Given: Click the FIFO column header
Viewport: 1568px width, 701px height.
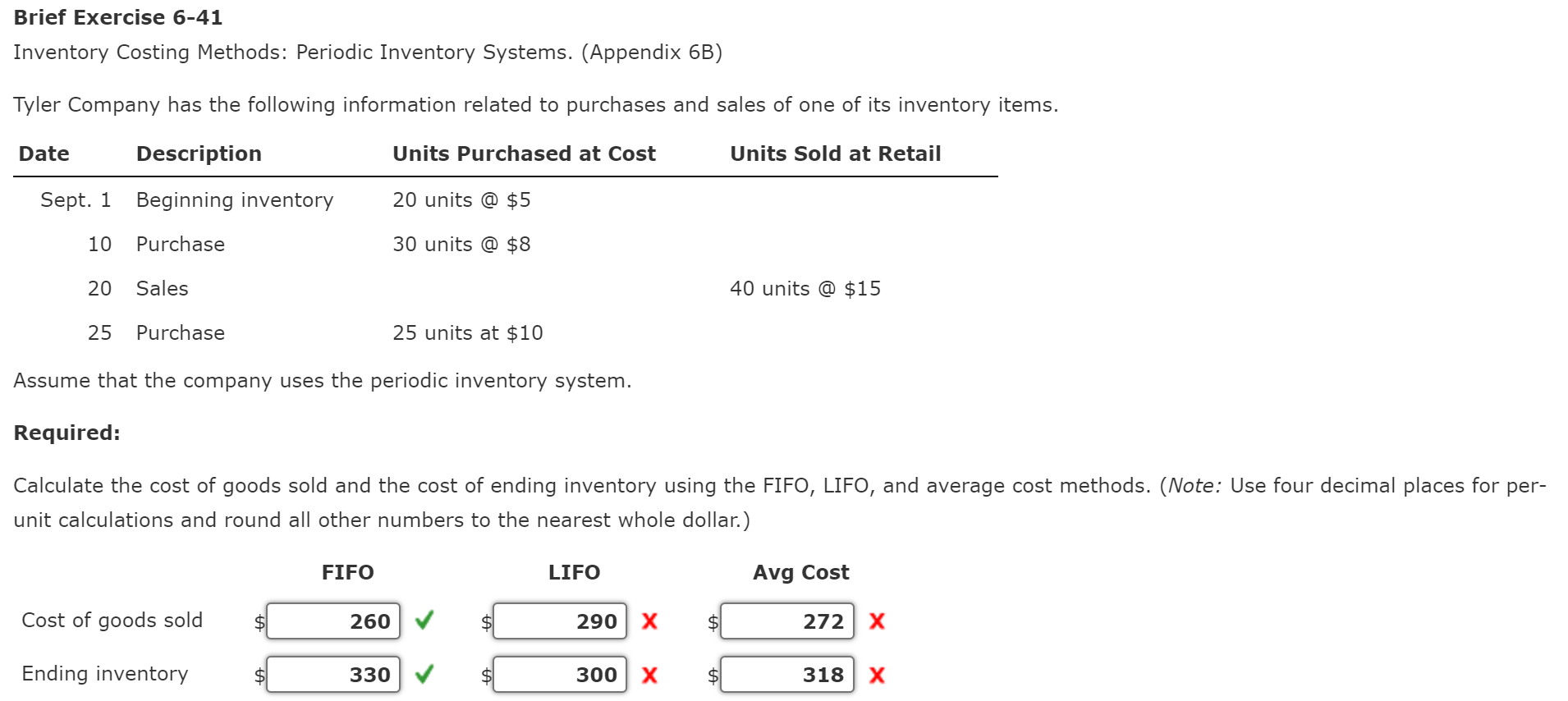Looking at the screenshot, I should [348, 572].
